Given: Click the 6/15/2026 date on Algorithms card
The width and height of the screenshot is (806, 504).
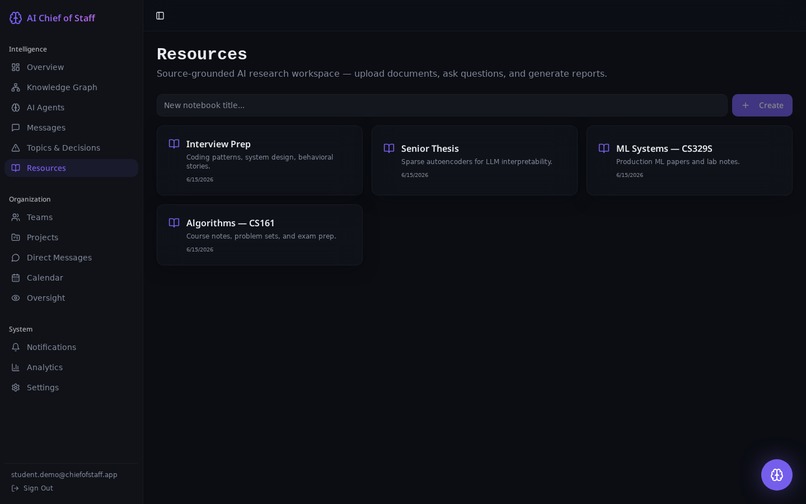Looking at the screenshot, I should tap(199, 249).
